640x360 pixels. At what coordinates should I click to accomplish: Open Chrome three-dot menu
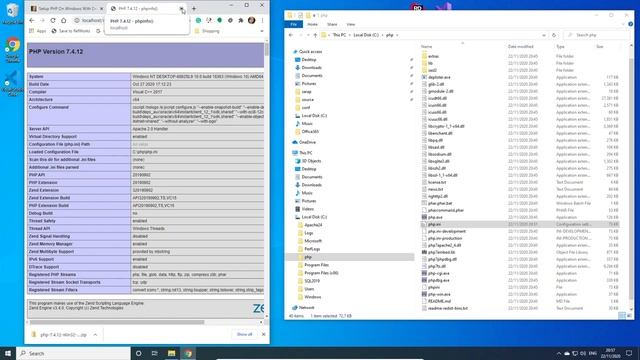pos(262,20)
